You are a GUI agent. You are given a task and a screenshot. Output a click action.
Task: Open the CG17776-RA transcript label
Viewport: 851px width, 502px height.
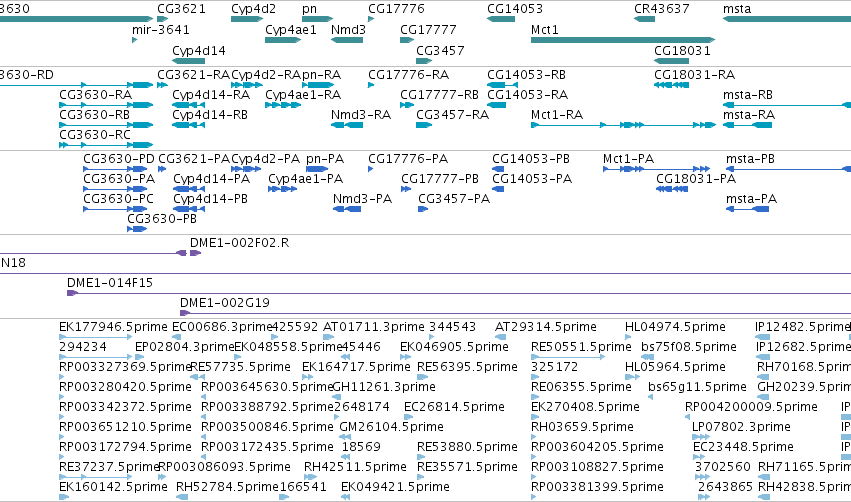coord(409,74)
